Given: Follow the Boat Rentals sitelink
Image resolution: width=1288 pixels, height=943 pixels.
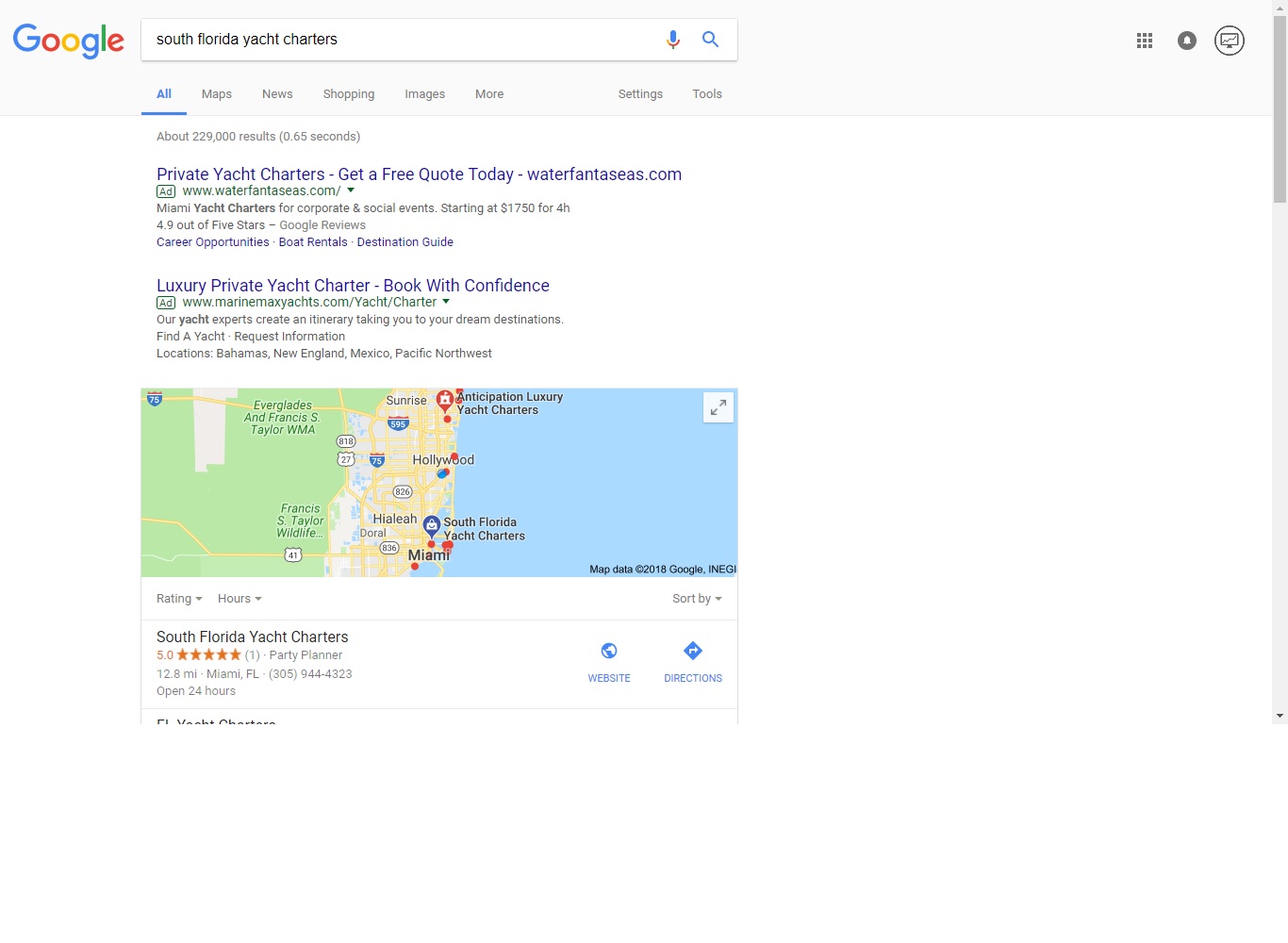Looking at the screenshot, I should tap(313, 242).
